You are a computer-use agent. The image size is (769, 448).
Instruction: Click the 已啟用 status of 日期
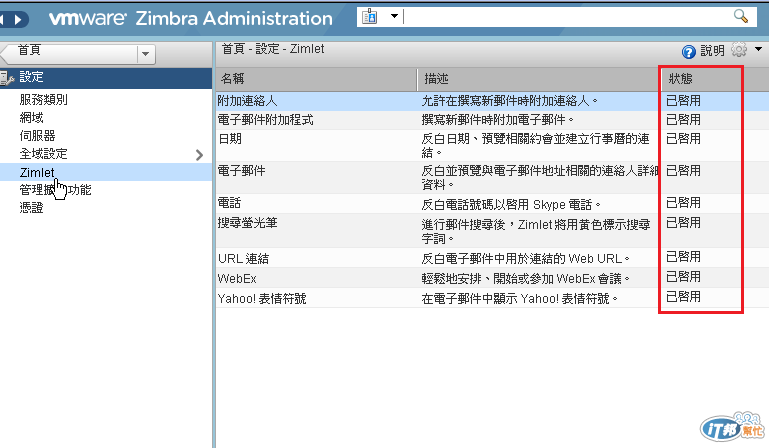[x=683, y=139]
